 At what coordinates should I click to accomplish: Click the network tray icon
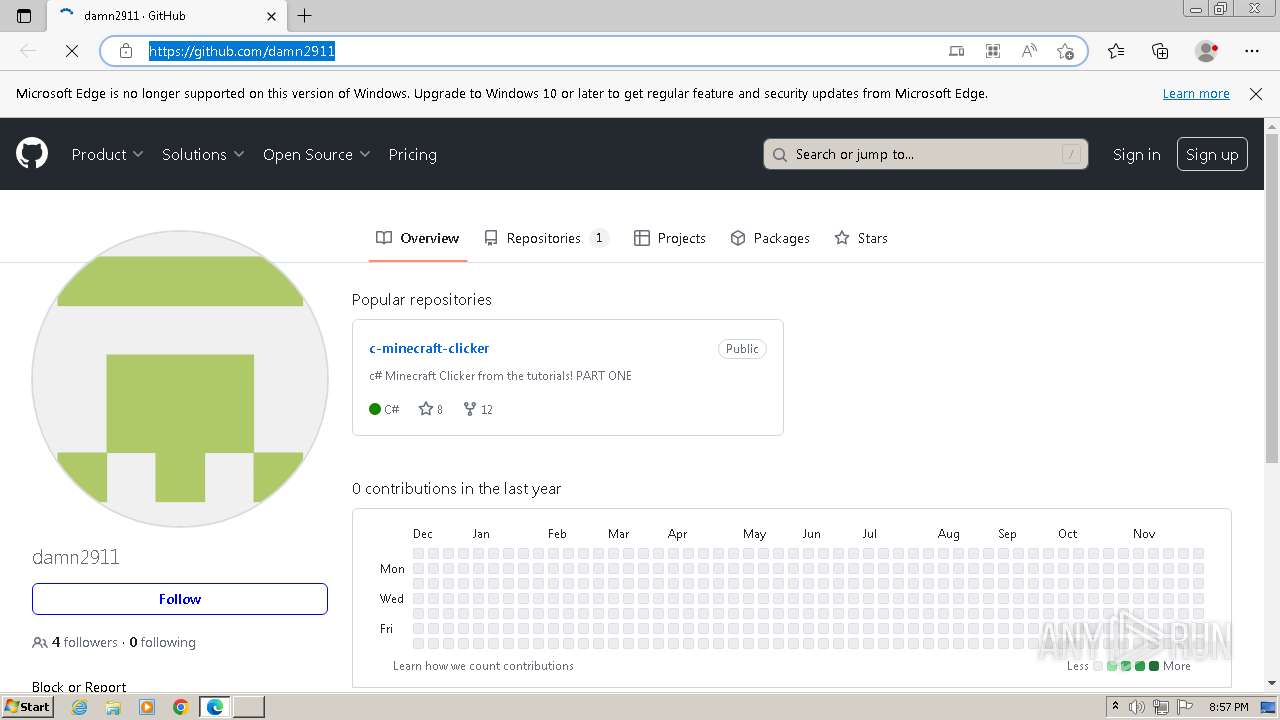[1161, 707]
